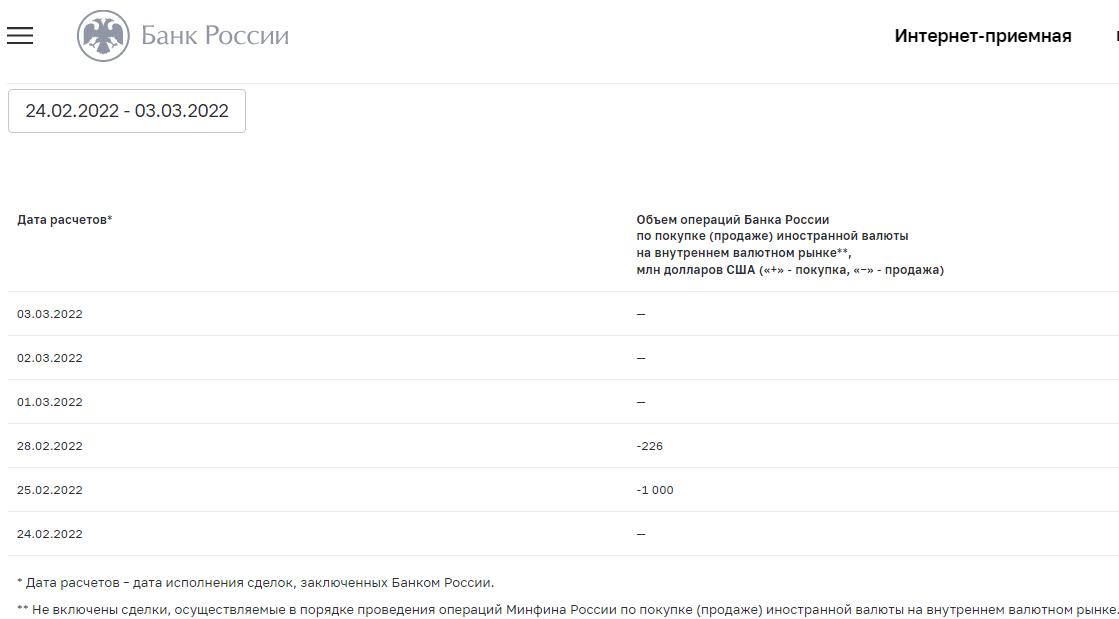Image resolution: width=1119 pixels, height=619 pixels.
Task: Open the hamburger navigation menu
Action: (x=20, y=36)
